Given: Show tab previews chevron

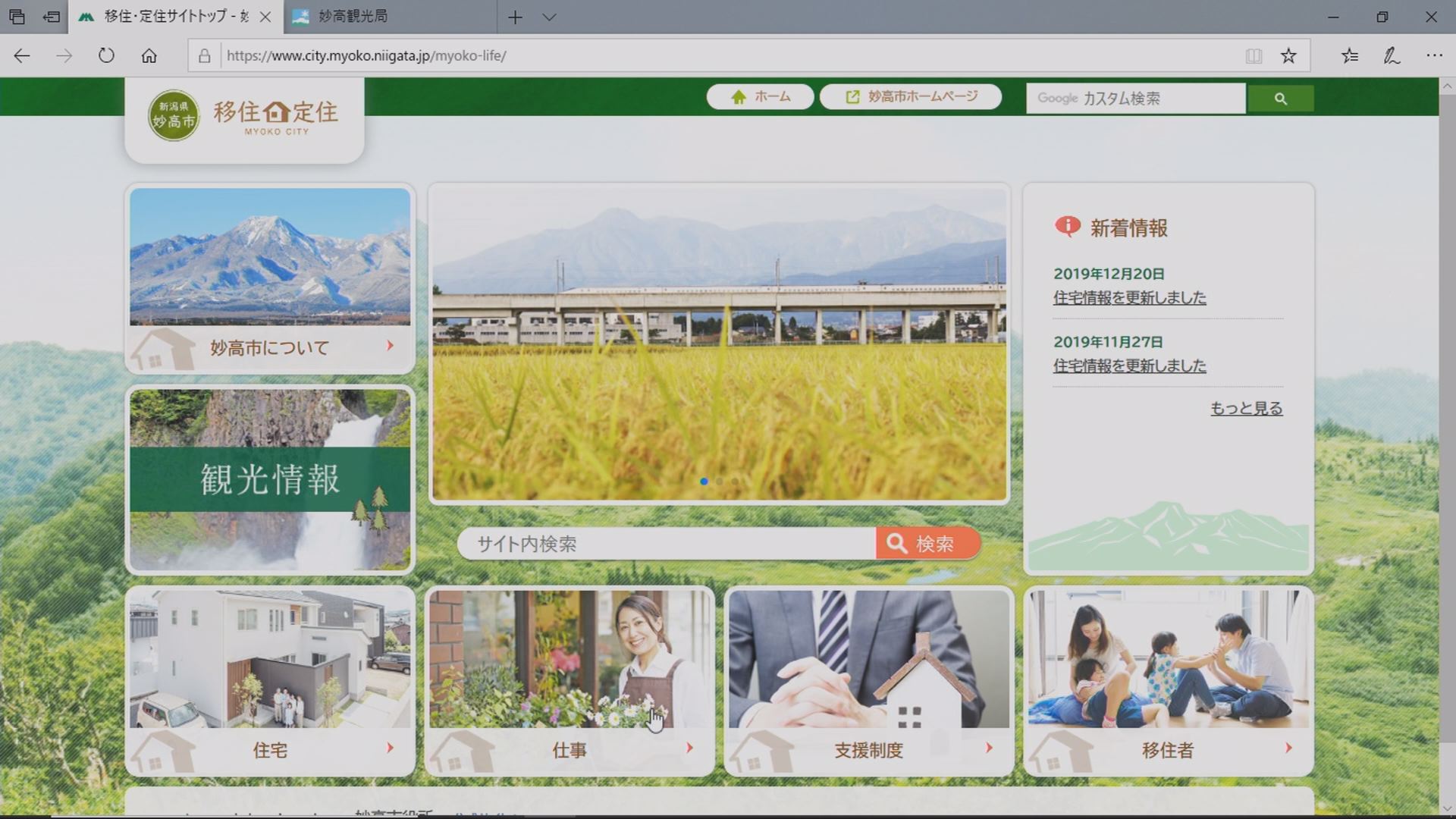Looking at the screenshot, I should click(x=550, y=17).
